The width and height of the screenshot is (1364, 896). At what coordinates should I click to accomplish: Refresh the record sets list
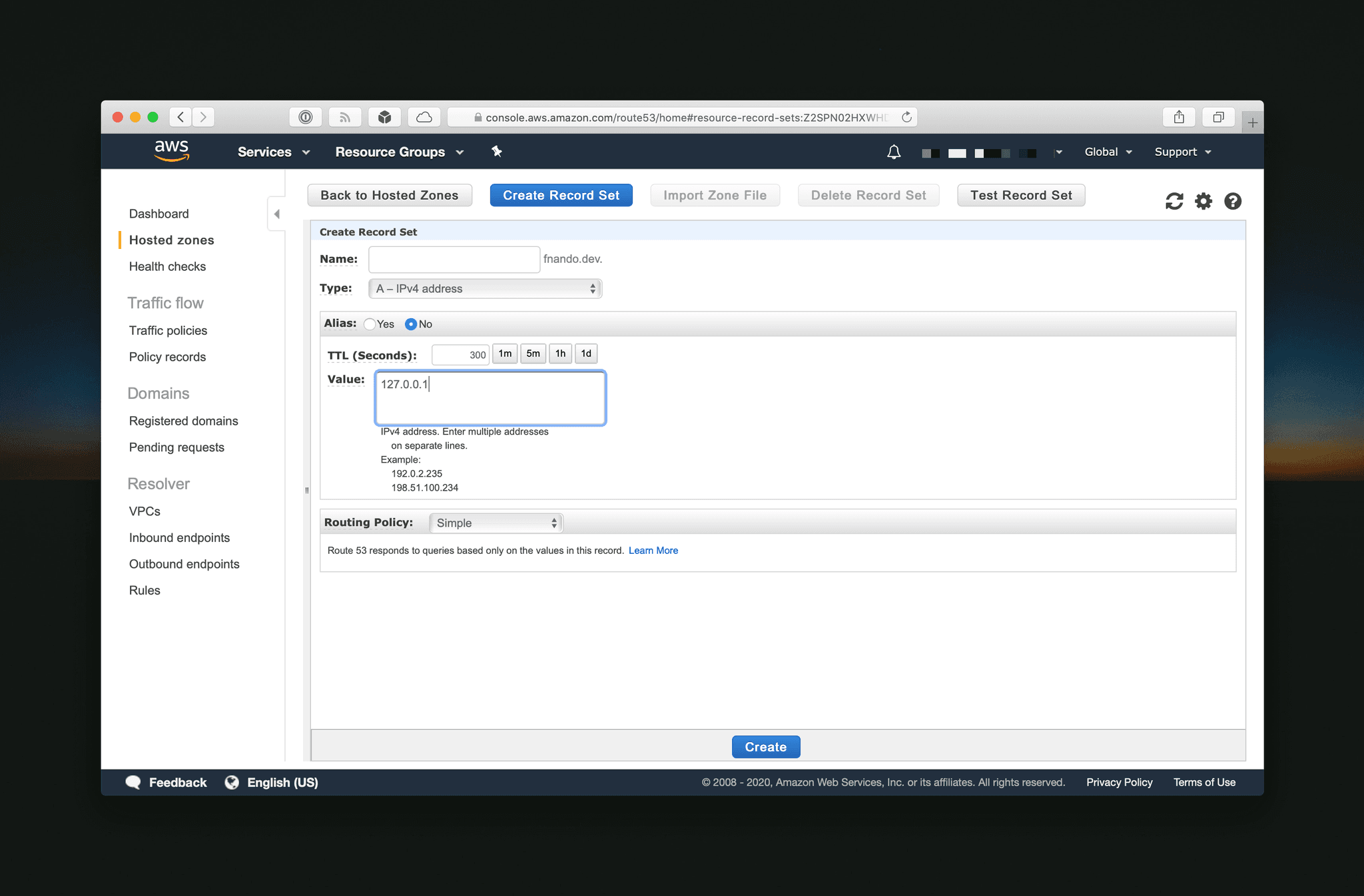[1174, 201]
